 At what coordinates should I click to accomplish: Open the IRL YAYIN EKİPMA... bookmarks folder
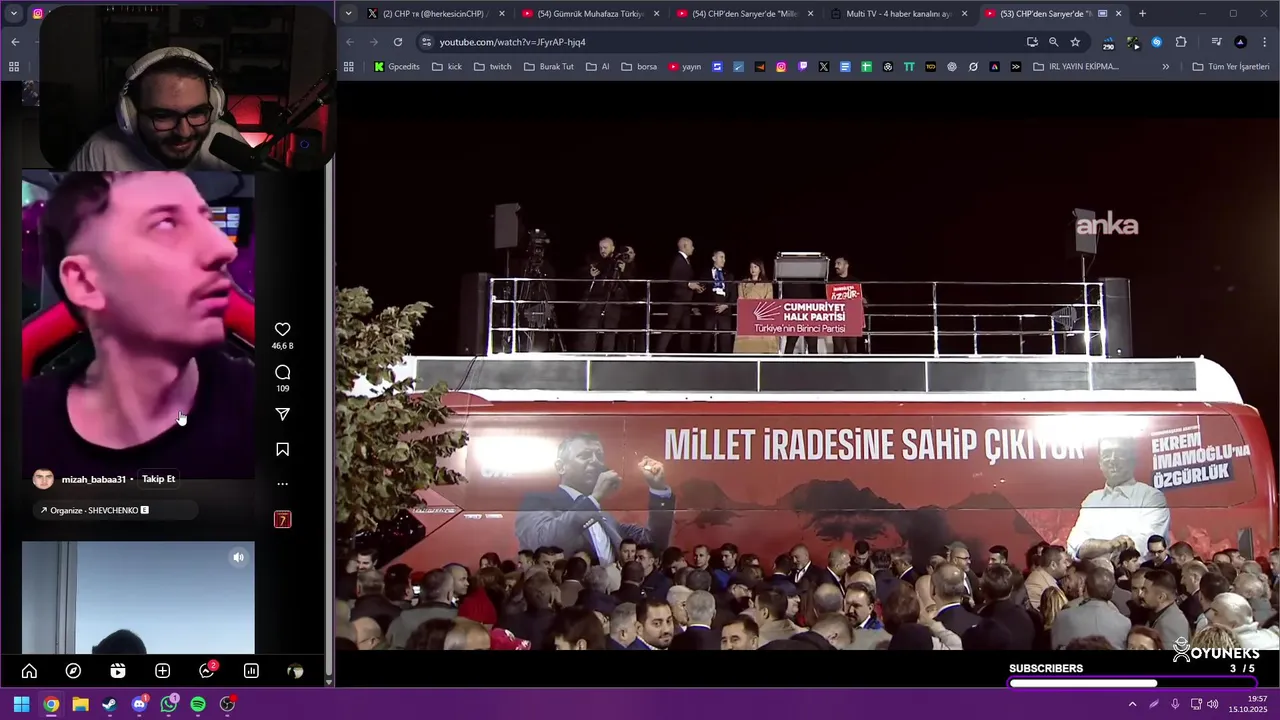click(x=1076, y=67)
